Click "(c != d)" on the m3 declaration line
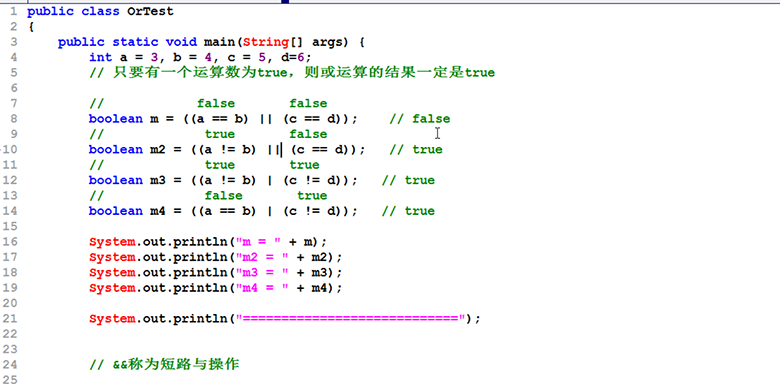780x385 pixels. point(316,180)
